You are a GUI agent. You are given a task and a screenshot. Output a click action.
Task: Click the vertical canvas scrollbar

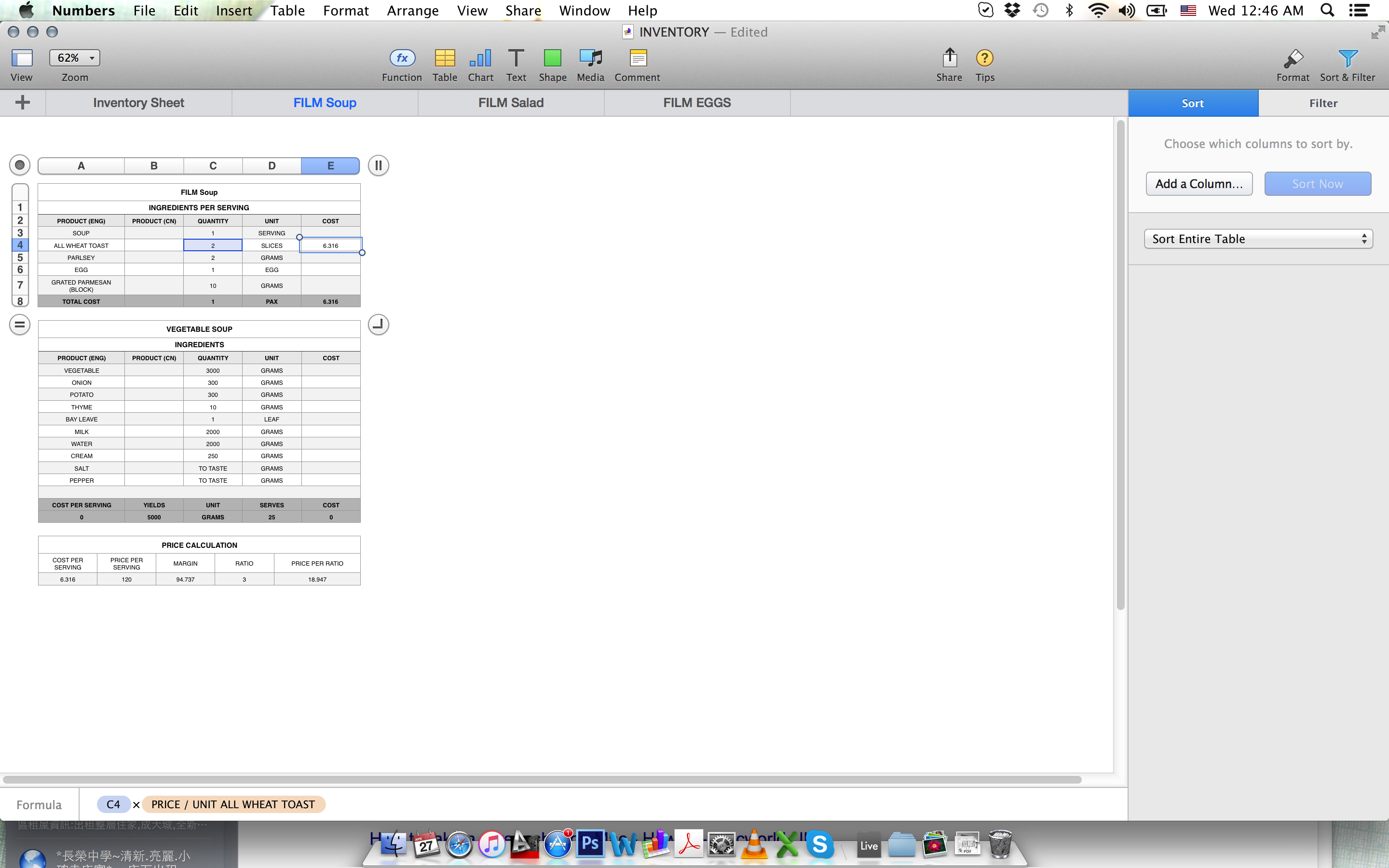[1120, 365]
